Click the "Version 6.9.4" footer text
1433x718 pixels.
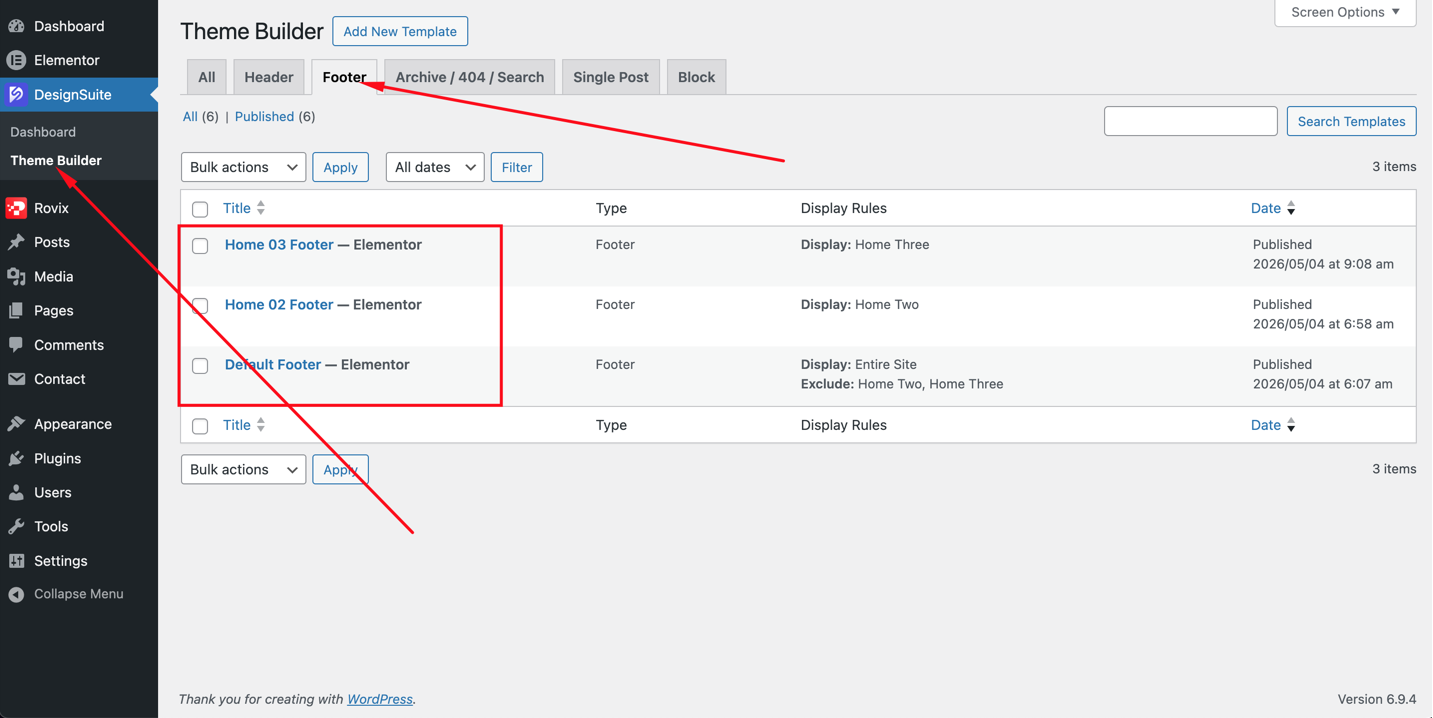click(1377, 699)
